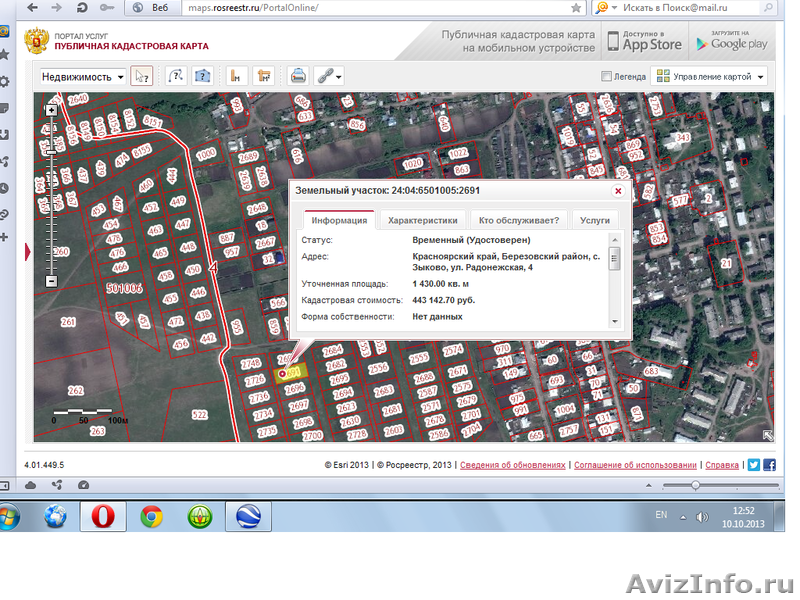The image size is (800, 600).
Task: Open the share link chain tool
Action: pyautogui.click(x=329, y=77)
